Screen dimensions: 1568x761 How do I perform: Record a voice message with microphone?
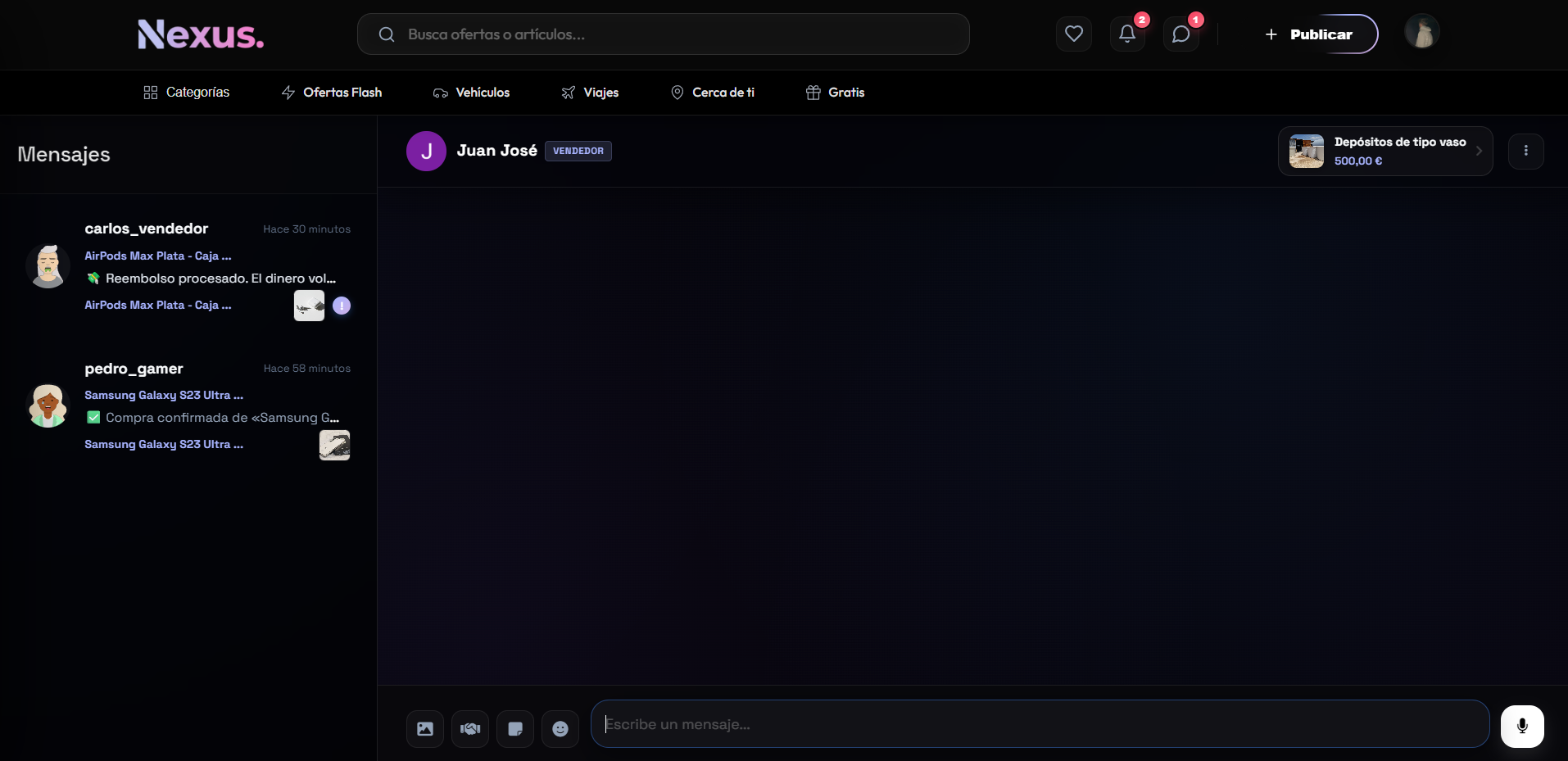point(1522,727)
